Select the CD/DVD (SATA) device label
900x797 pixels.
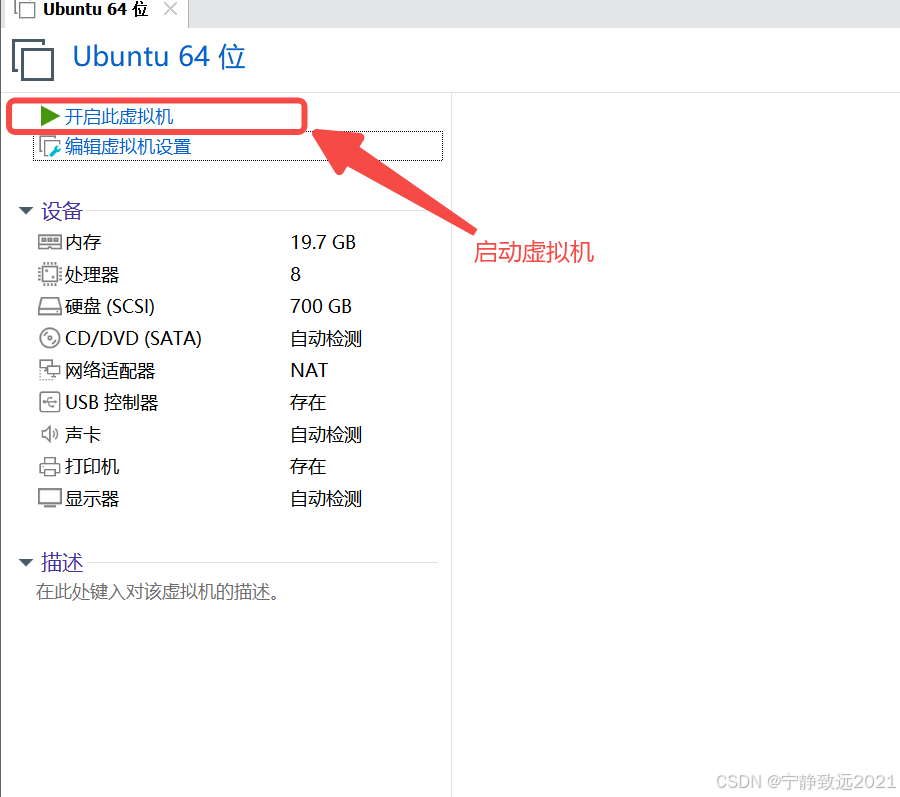click(133, 339)
